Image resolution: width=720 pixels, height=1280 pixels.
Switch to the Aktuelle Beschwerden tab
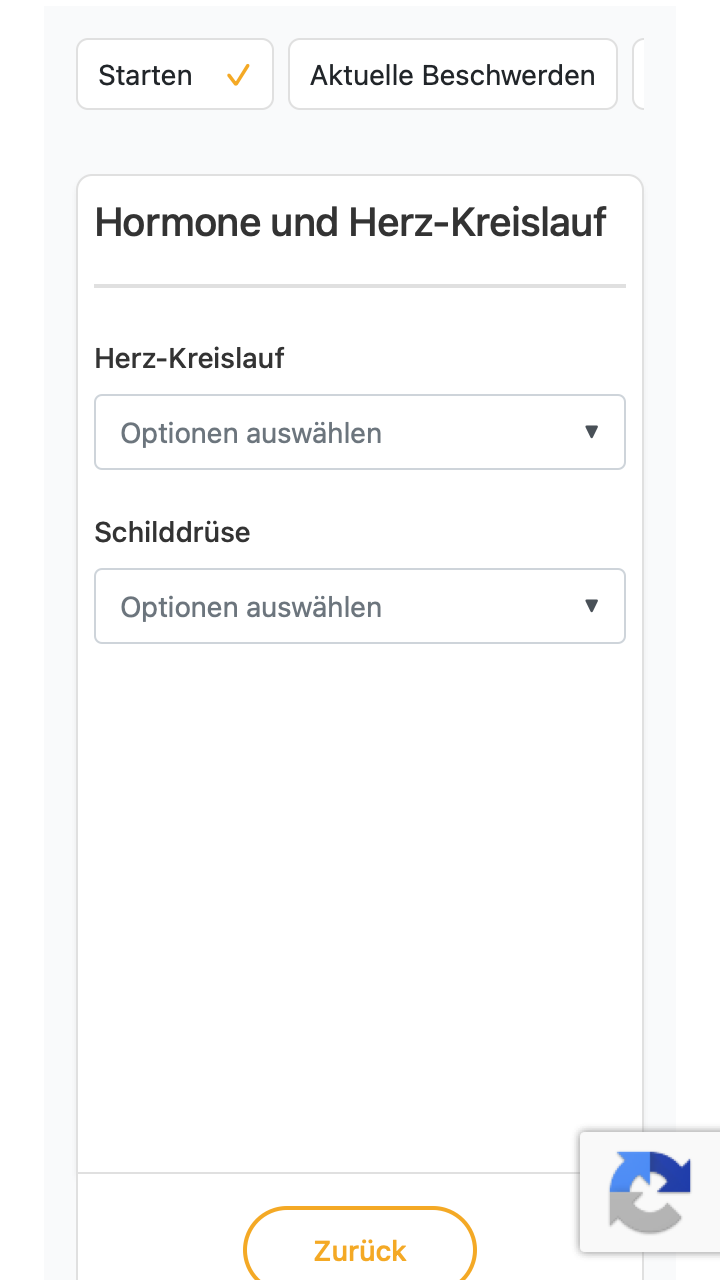click(x=453, y=74)
